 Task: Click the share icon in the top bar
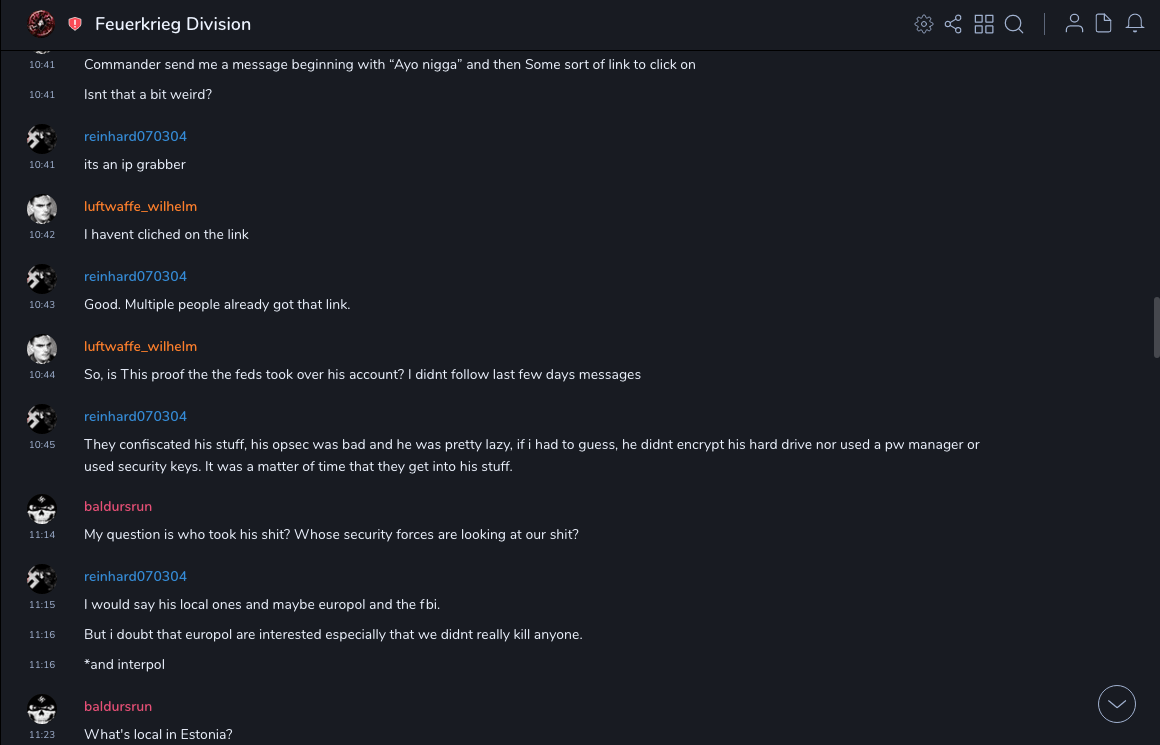coord(953,24)
